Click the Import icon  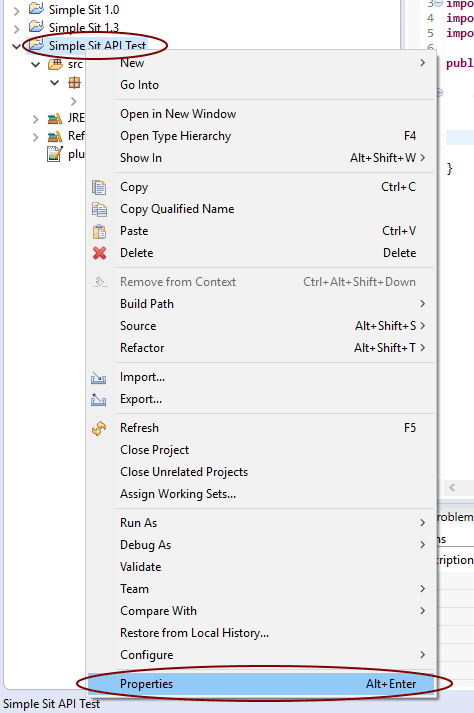click(99, 377)
